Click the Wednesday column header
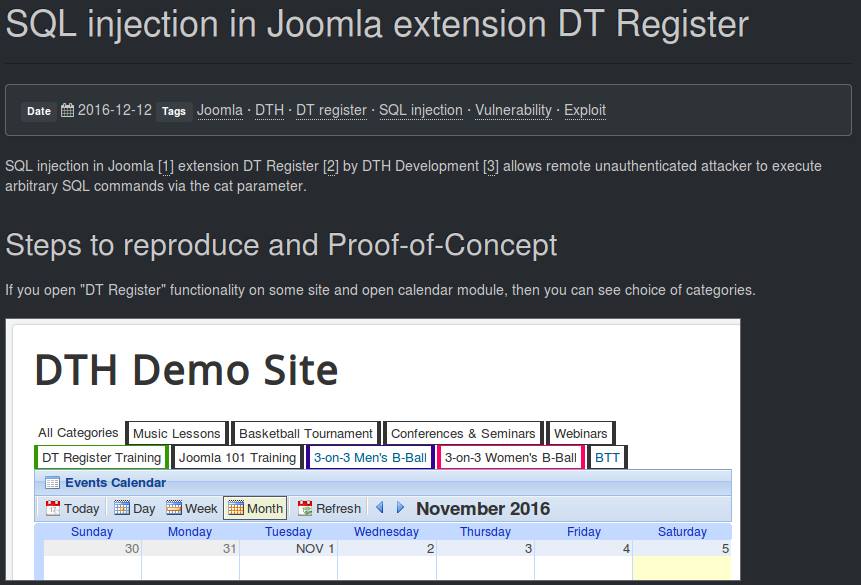The image size is (861, 585). coord(387,532)
